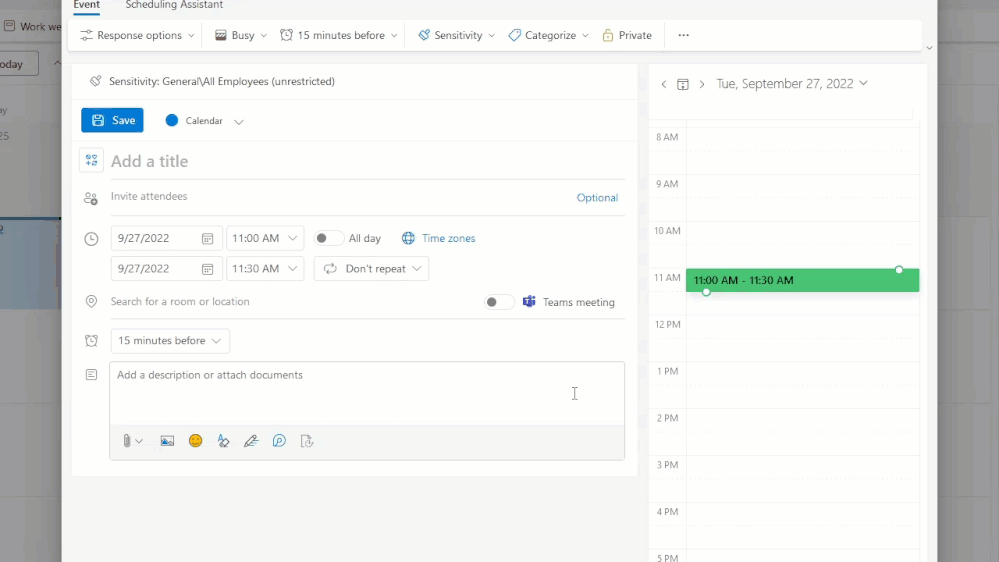Click the go to today calendar icon
Image resolution: width=999 pixels, height=562 pixels.
682,84
